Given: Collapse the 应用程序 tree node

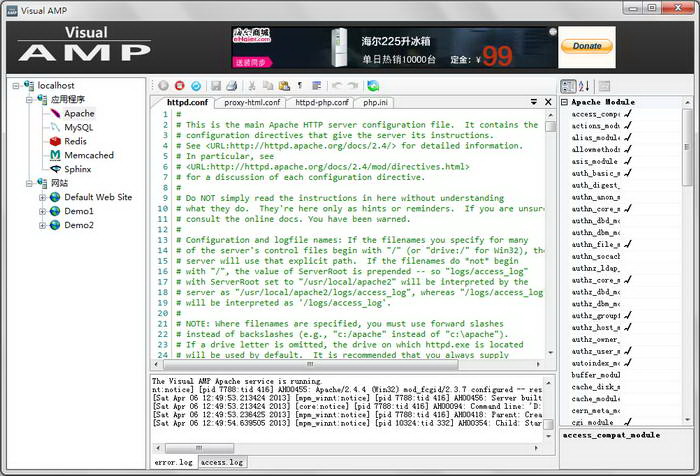Looking at the screenshot, I should click(x=29, y=99).
